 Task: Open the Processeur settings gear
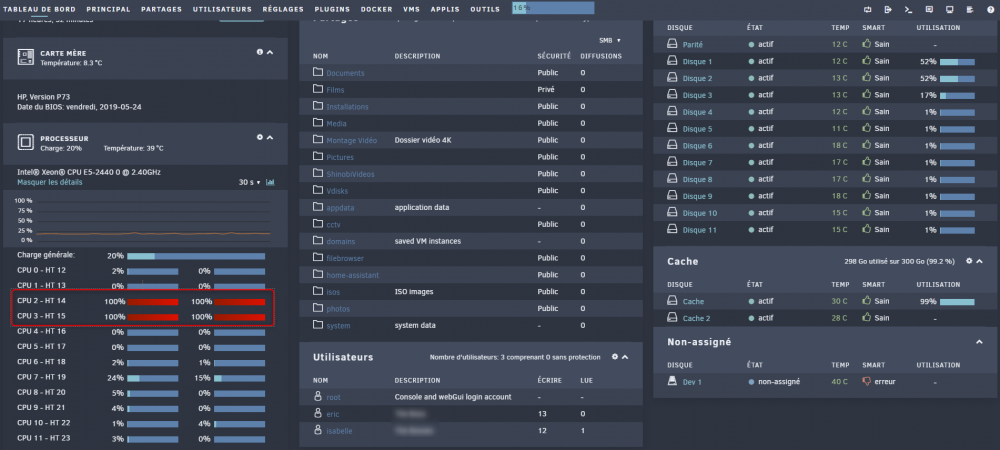[x=260, y=137]
